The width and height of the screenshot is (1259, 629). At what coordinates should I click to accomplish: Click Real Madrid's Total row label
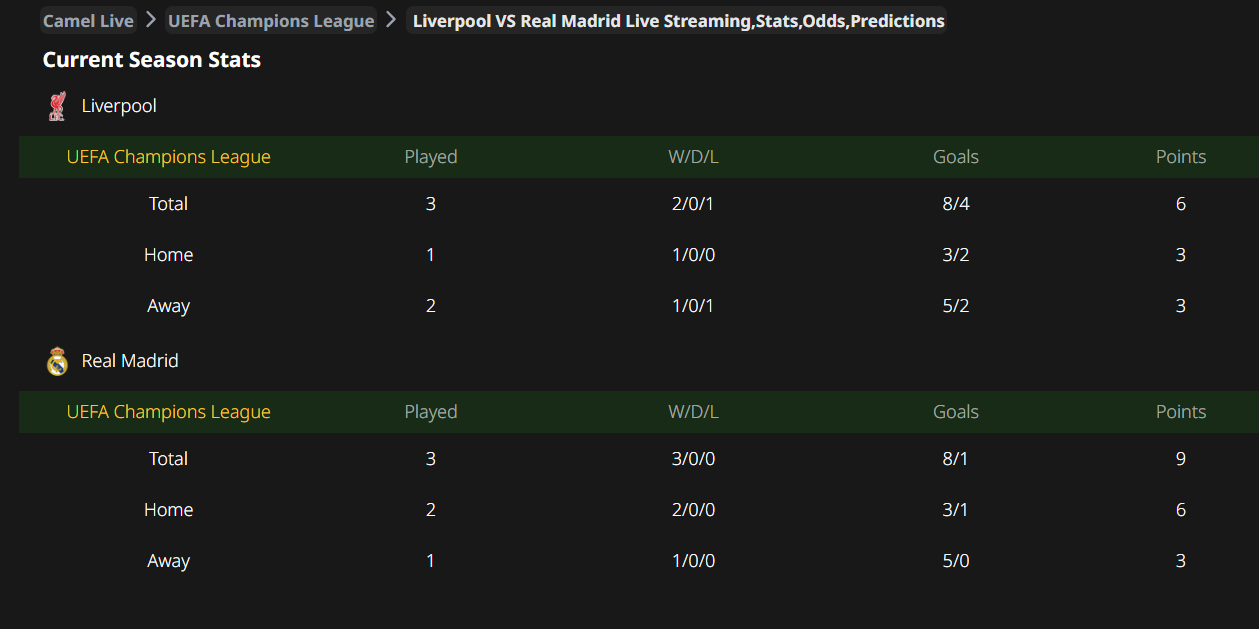coord(168,459)
